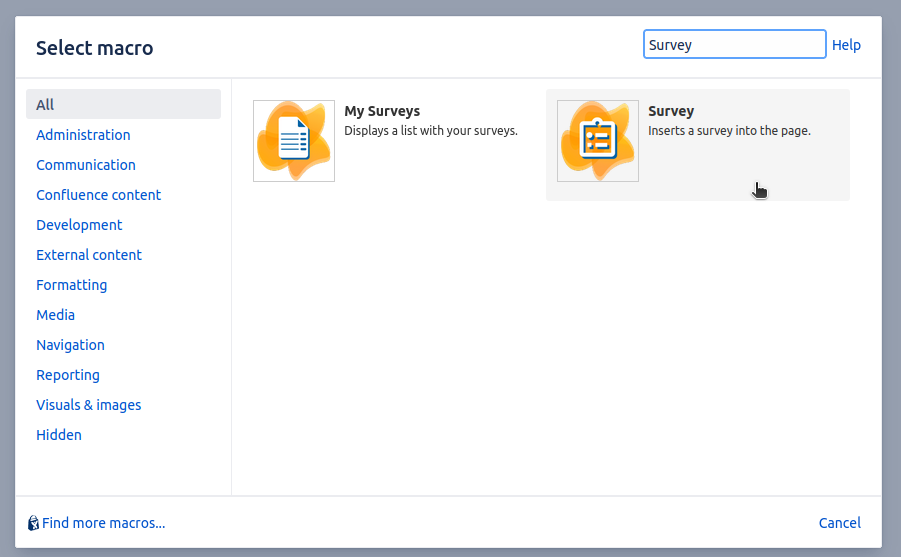Choose the Confluence content category
Screen dimensions: 901x557
click(x=98, y=195)
